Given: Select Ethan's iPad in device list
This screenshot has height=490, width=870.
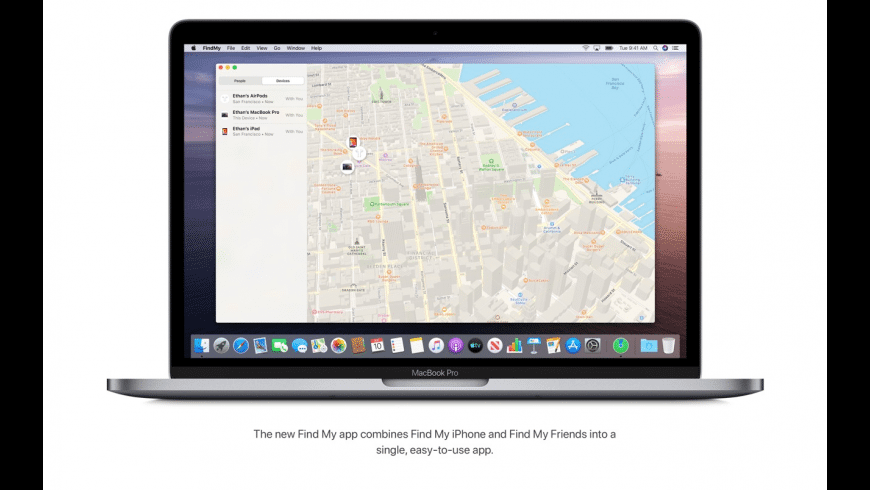Looking at the screenshot, I should 262,131.
